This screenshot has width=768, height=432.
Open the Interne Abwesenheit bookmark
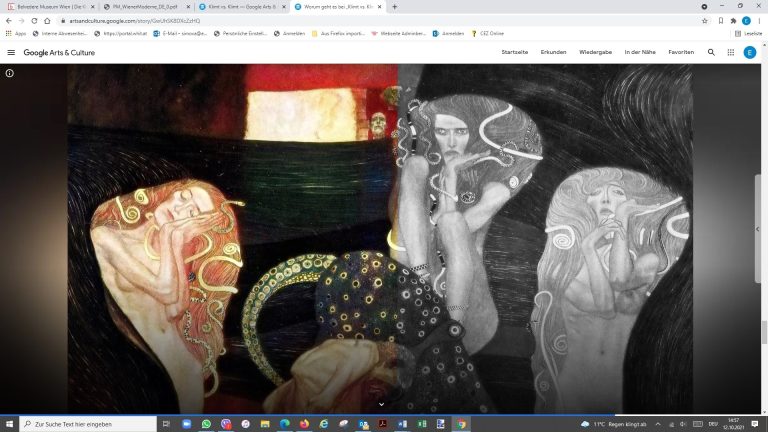pyautogui.click(x=59, y=33)
